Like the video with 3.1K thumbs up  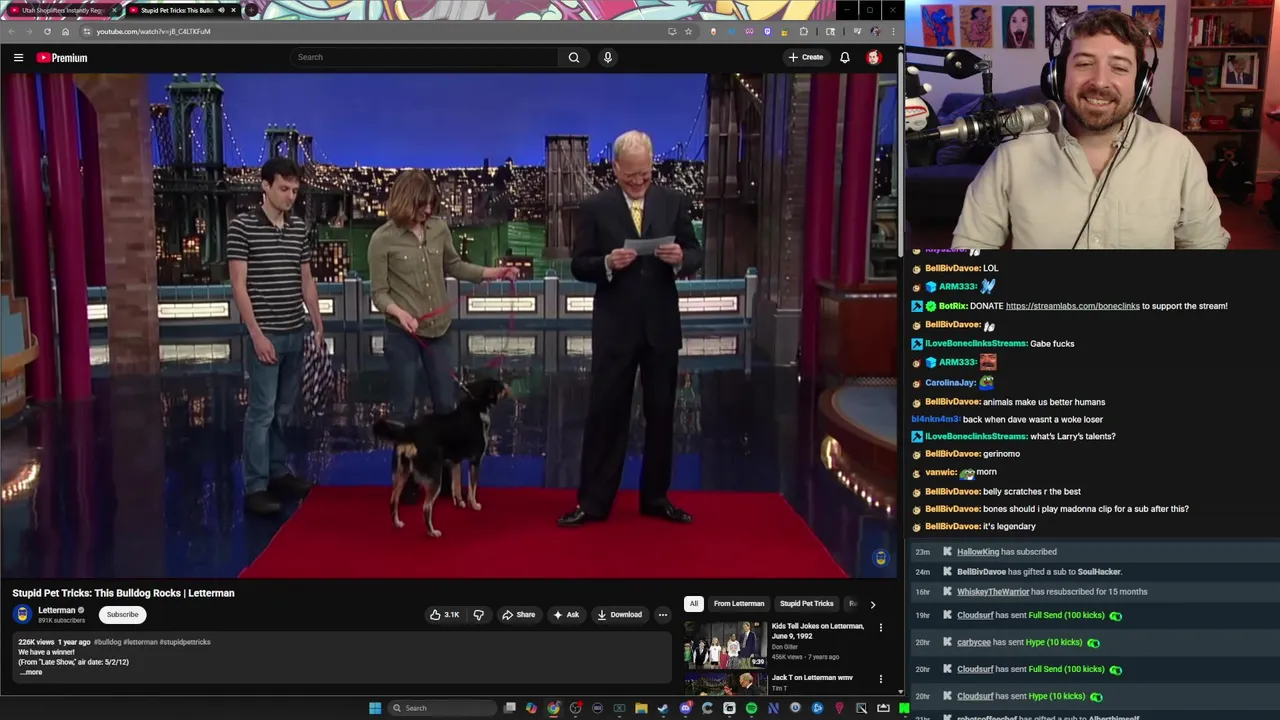(445, 614)
